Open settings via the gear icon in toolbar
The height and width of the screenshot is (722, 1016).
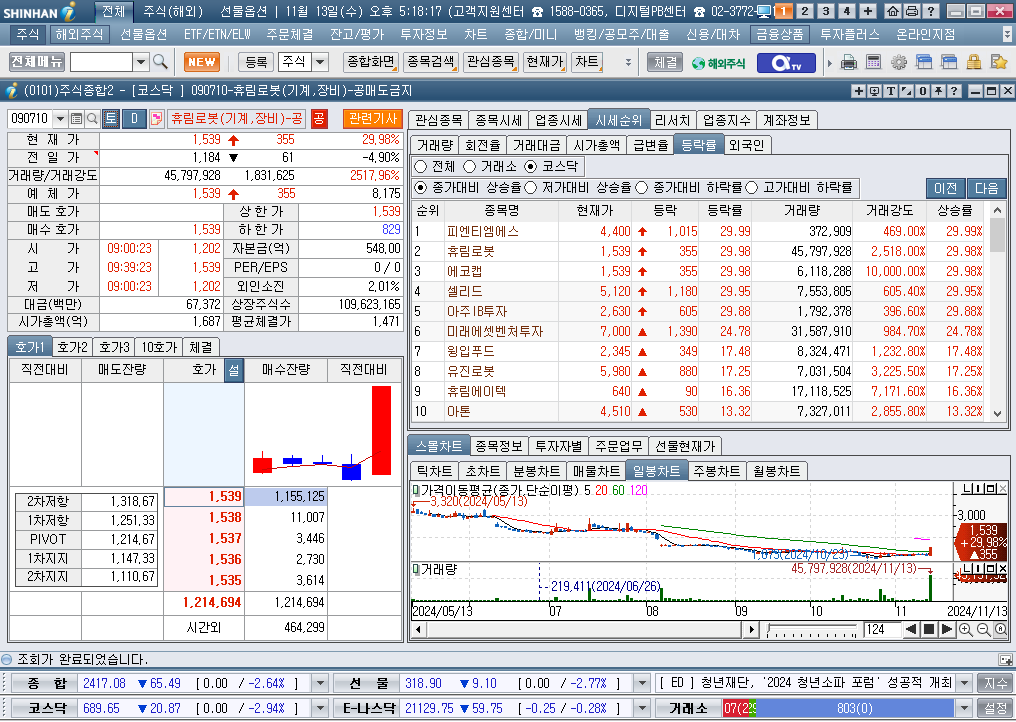[x=899, y=63]
